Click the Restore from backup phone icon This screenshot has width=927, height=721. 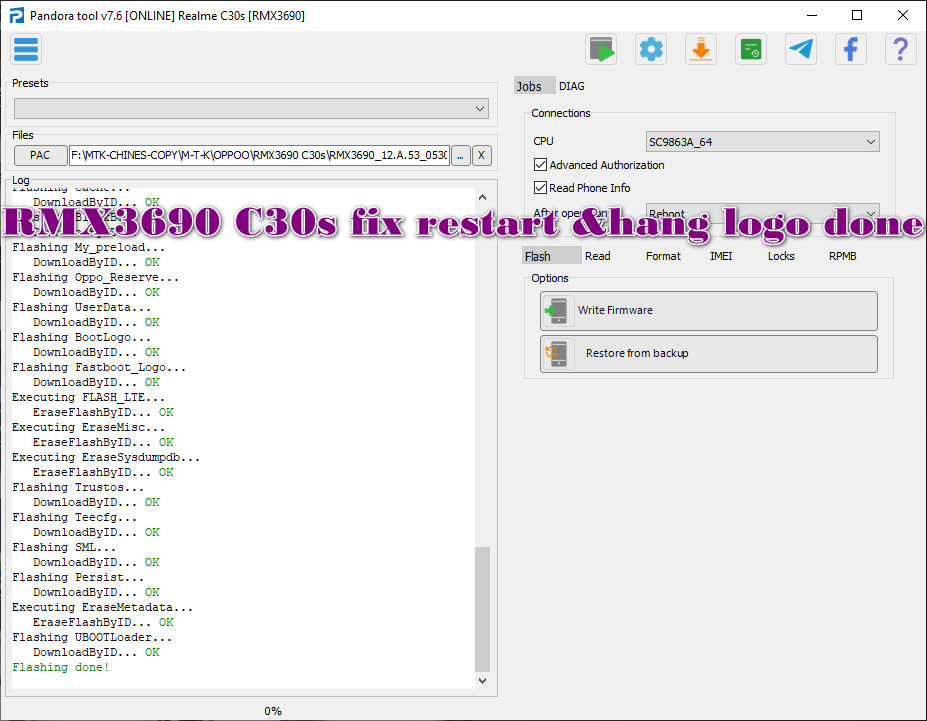557,353
